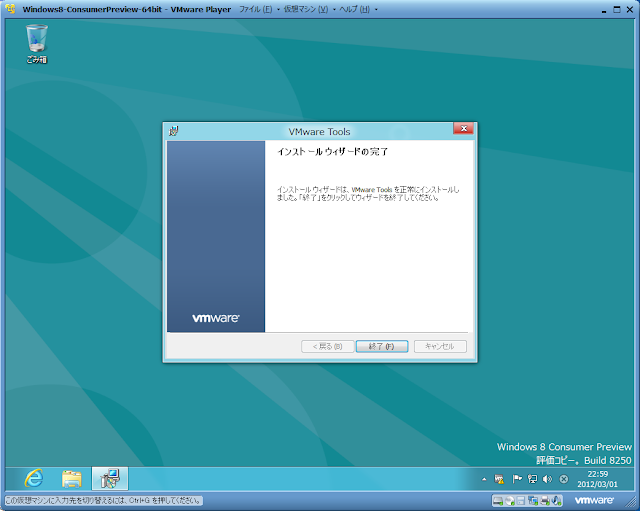This screenshot has width=640, height=511.
Task: Select the ごみ箱 recycle bin desktop icon
Action: [37, 44]
